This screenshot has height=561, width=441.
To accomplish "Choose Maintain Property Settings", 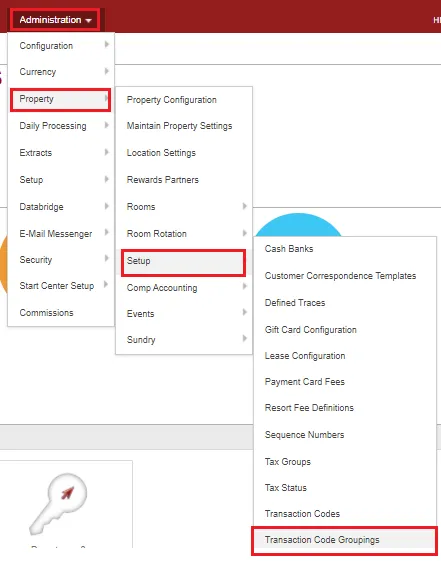I will tap(184, 126).
